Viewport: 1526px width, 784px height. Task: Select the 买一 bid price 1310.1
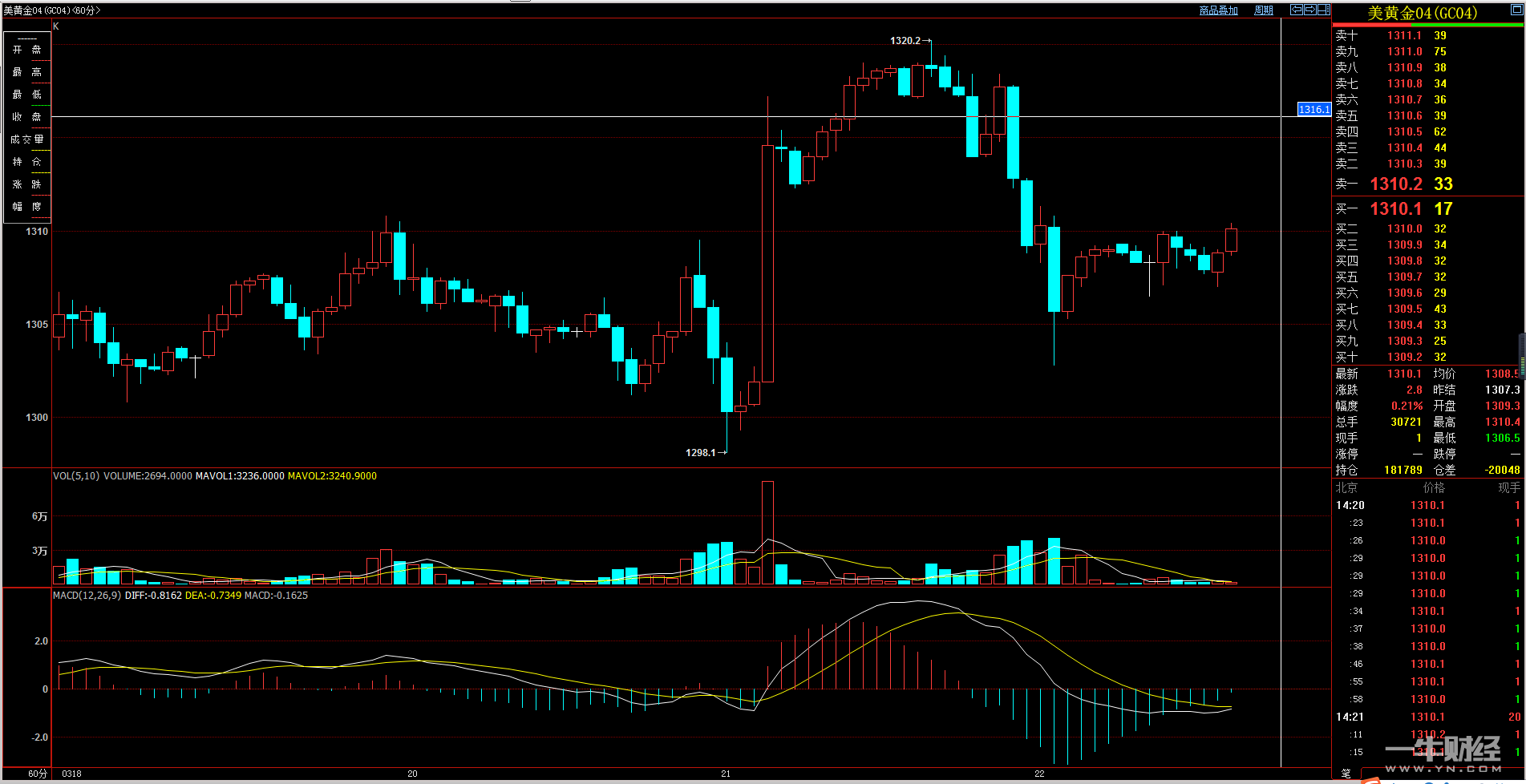(1395, 209)
